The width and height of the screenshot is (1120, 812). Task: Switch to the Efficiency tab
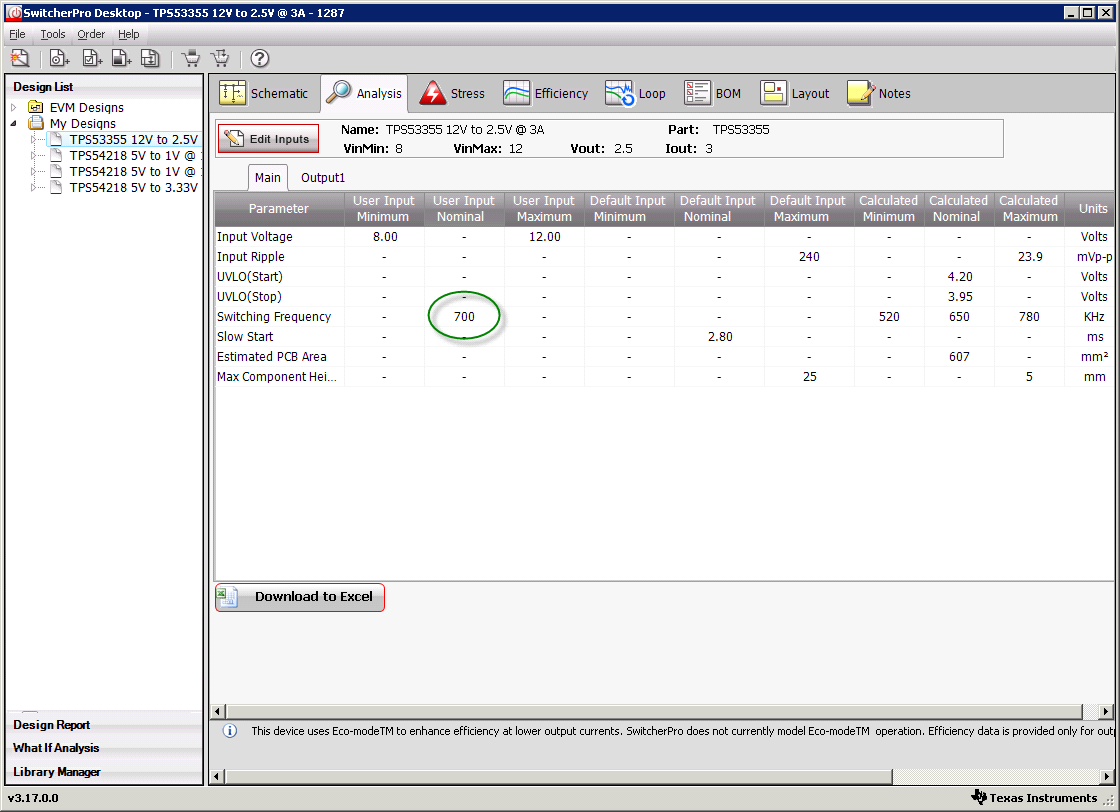546,94
